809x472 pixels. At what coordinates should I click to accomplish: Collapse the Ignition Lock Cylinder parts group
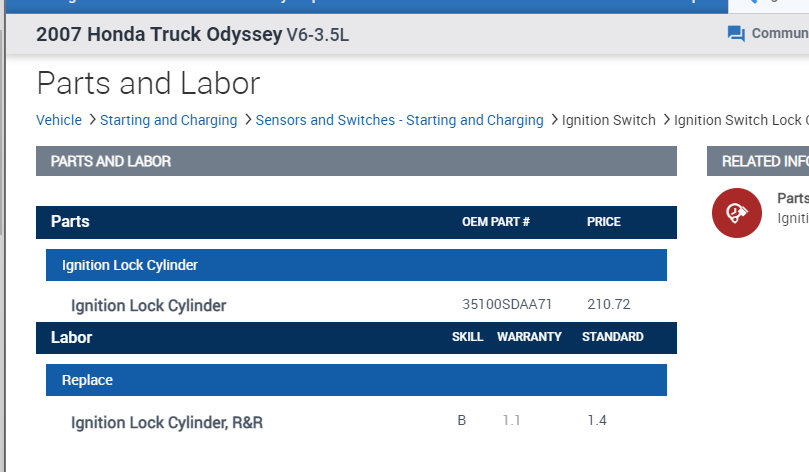pyautogui.click(x=356, y=265)
